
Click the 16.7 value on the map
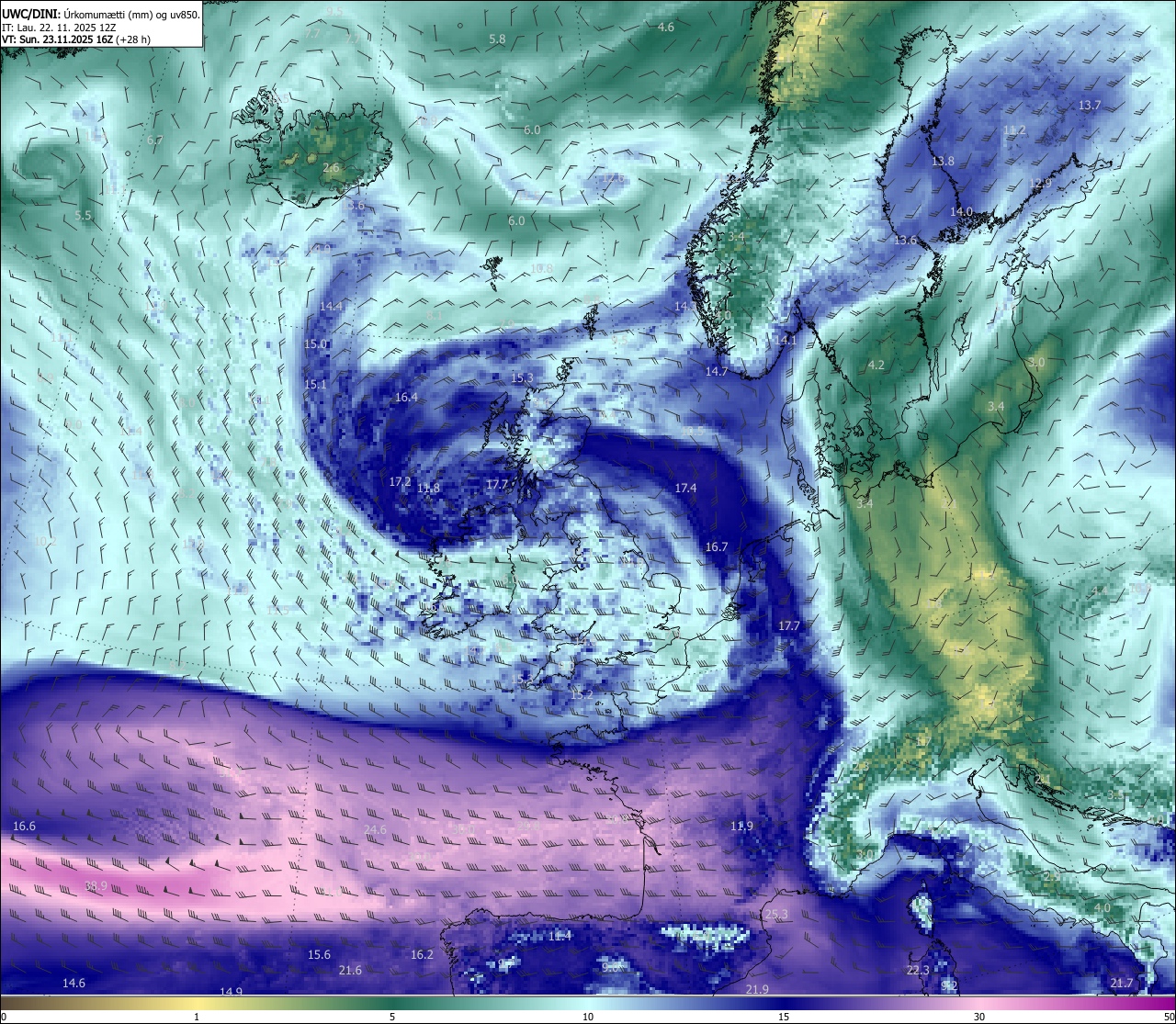pos(717,547)
